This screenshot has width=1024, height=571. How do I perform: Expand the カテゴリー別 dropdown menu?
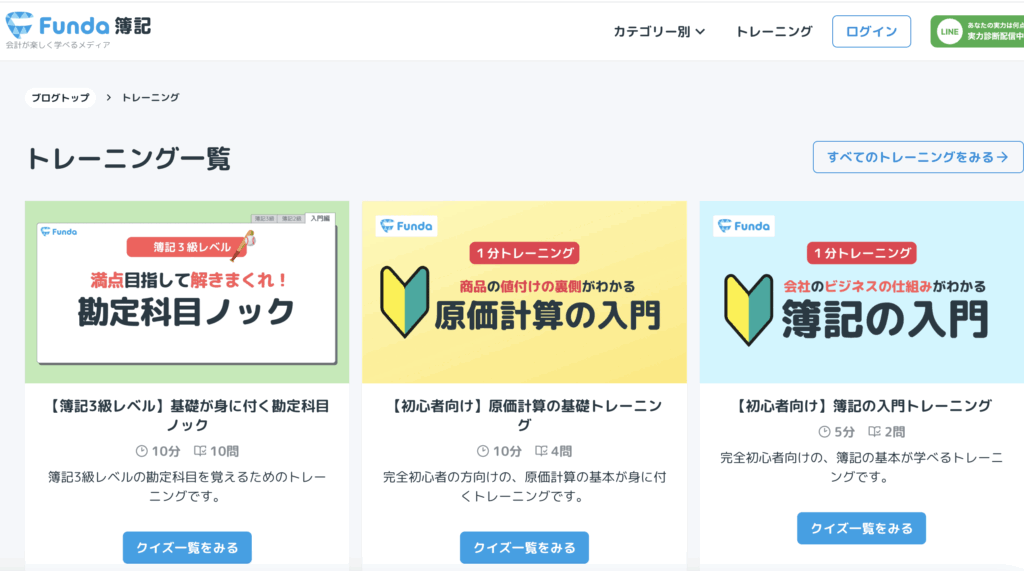click(659, 31)
